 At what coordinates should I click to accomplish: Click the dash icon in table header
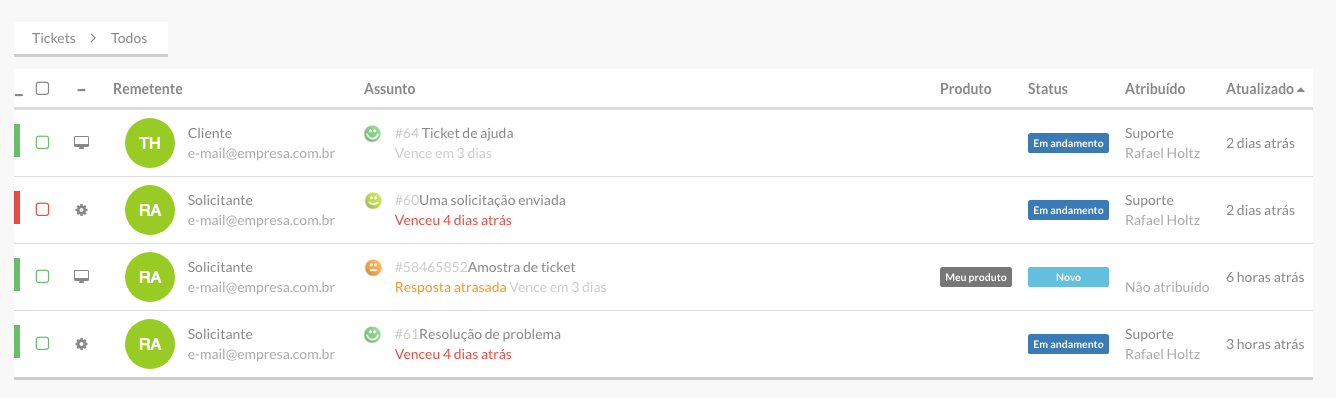(82, 90)
